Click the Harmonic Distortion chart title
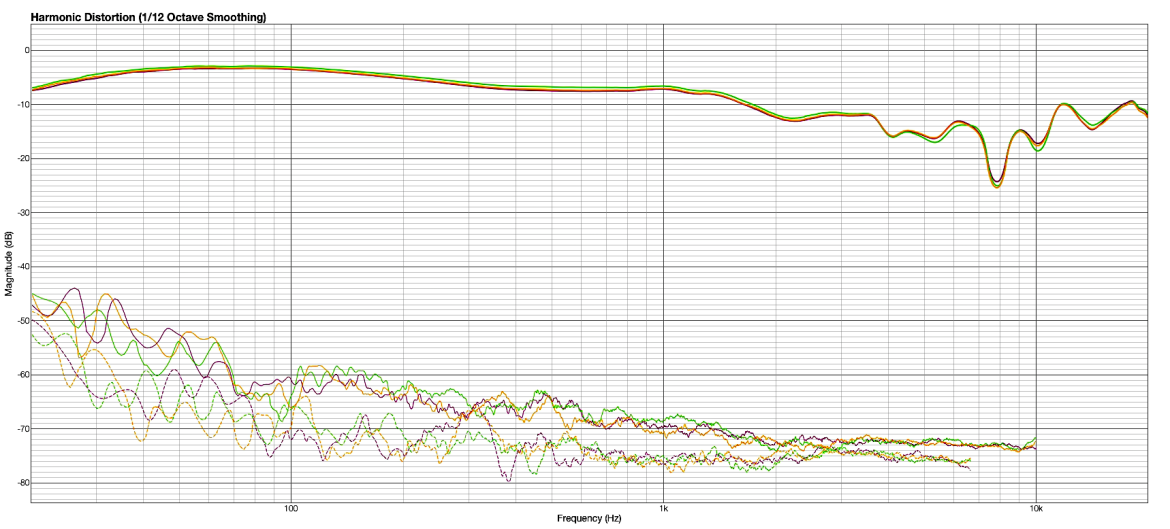Screen dimensions: 1170x529 coord(148,16)
